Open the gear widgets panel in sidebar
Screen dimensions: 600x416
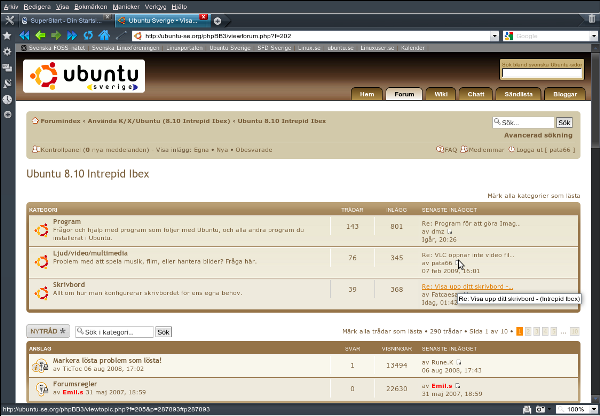coord(7,52)
